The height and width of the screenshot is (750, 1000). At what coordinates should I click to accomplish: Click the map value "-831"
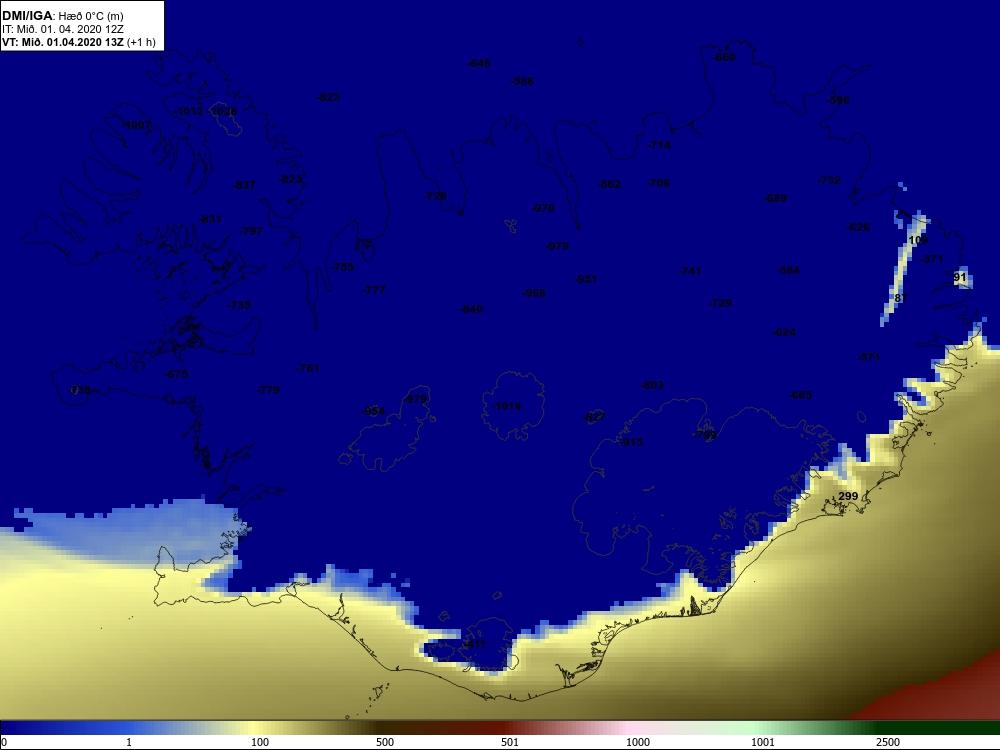pyautogui.click(x=209, y=219)
